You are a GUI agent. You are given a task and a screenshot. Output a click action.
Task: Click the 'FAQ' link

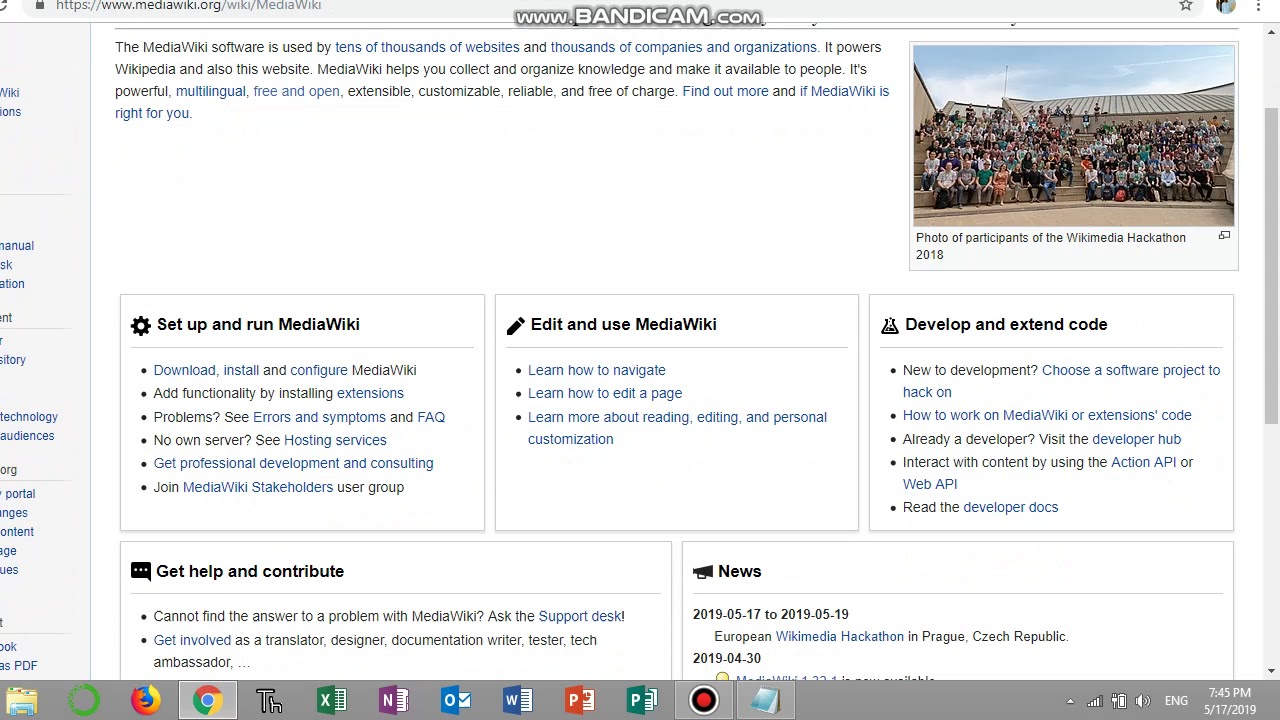coord(431,417)
